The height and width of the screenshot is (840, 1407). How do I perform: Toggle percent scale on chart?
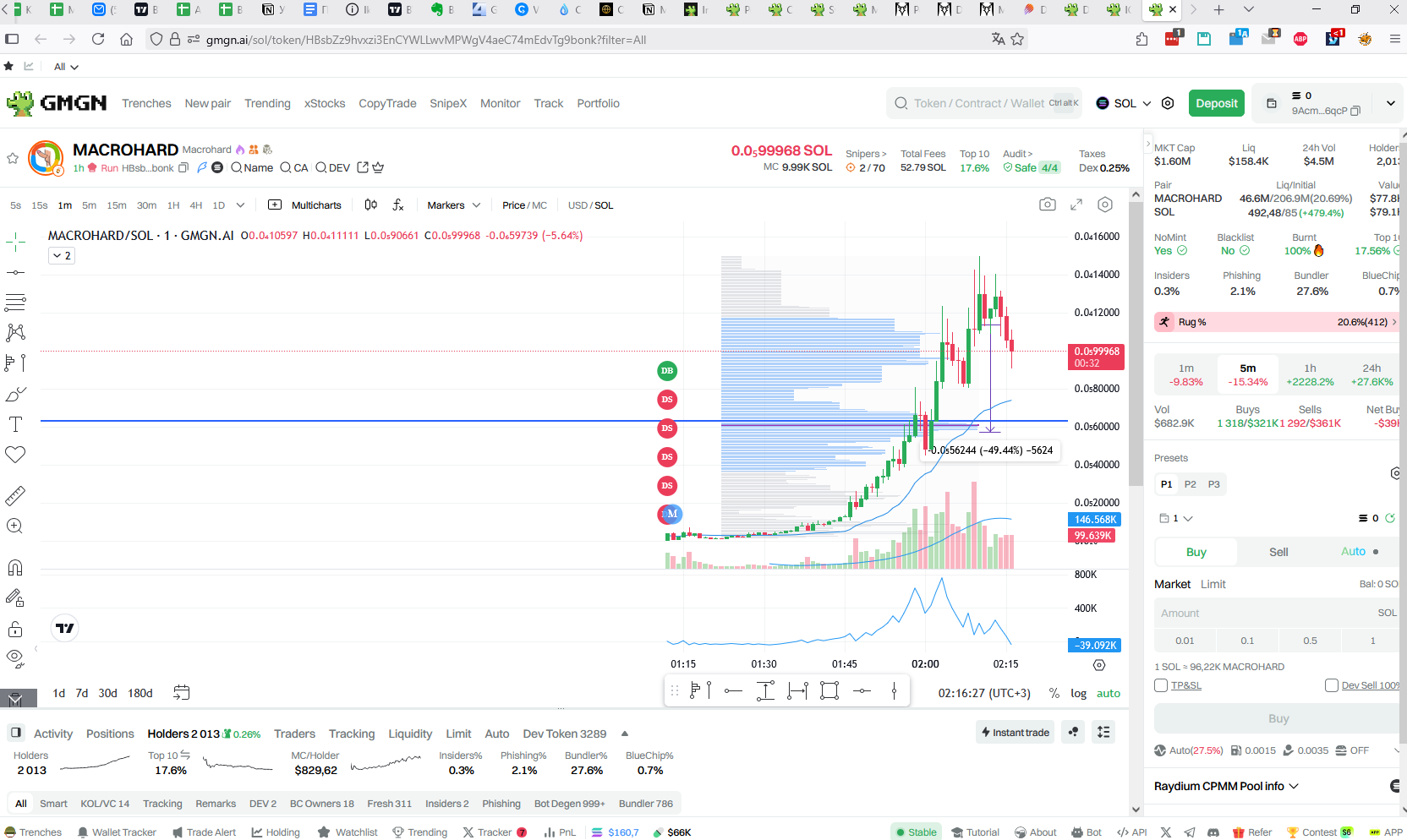(x=1054, y=693)
